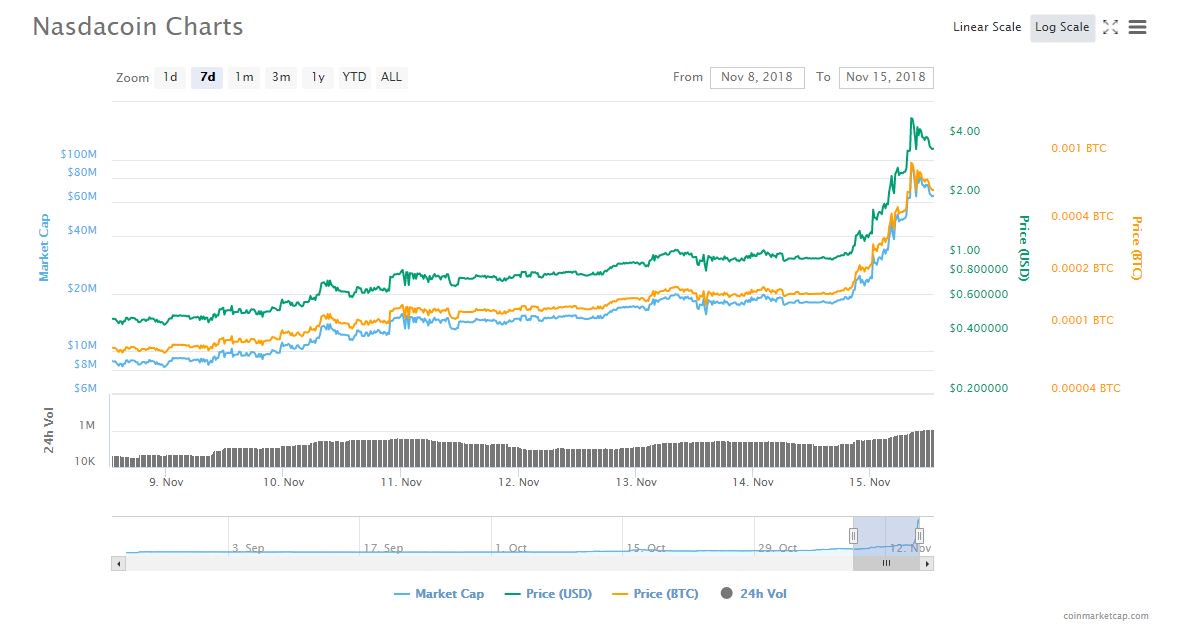Click the $2.00 price axis label
1187x633 pixels.
964,191
